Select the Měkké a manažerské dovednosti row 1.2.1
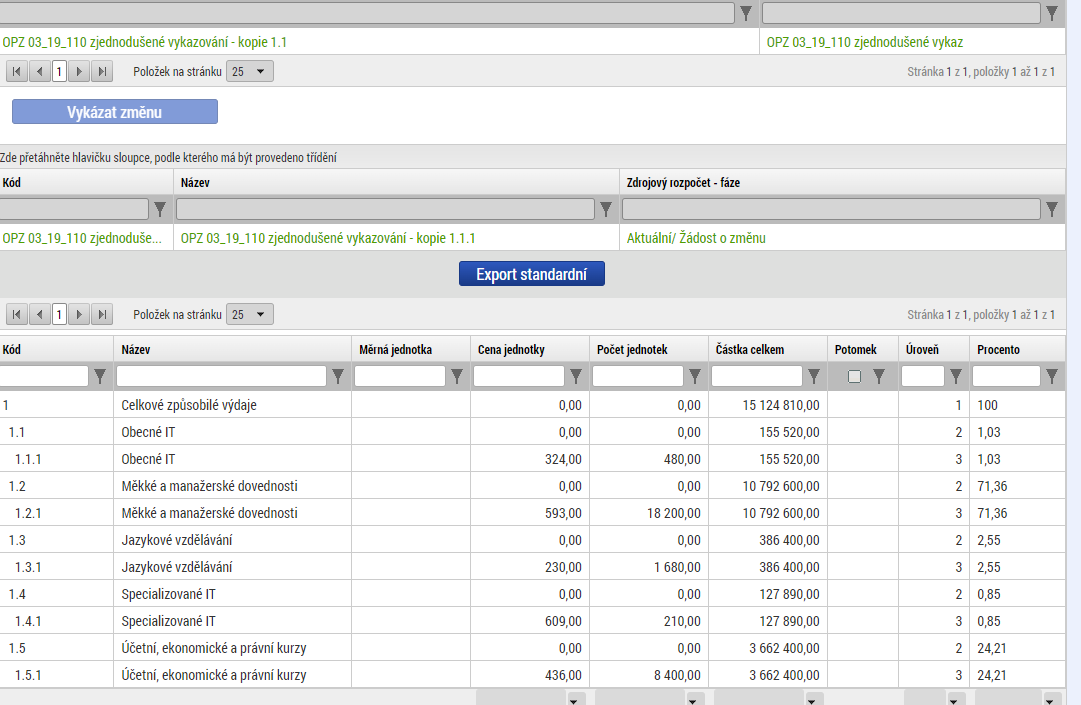The image size is (1081, 705). click(209, 513)
